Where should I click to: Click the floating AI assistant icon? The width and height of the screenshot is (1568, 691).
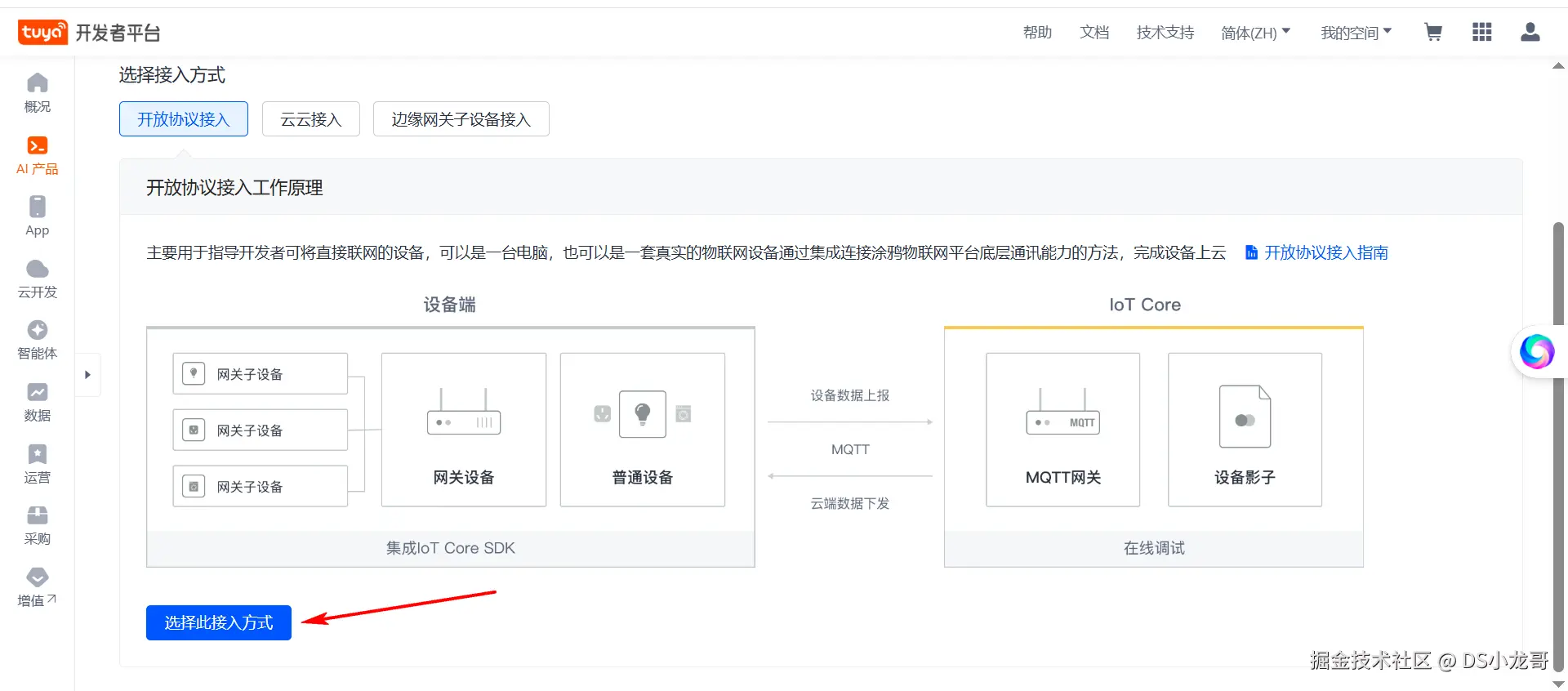(1537, 351)
